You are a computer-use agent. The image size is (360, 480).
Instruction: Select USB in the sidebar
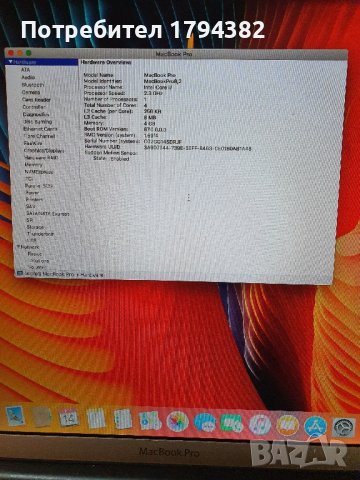click(x=32, y=240)
